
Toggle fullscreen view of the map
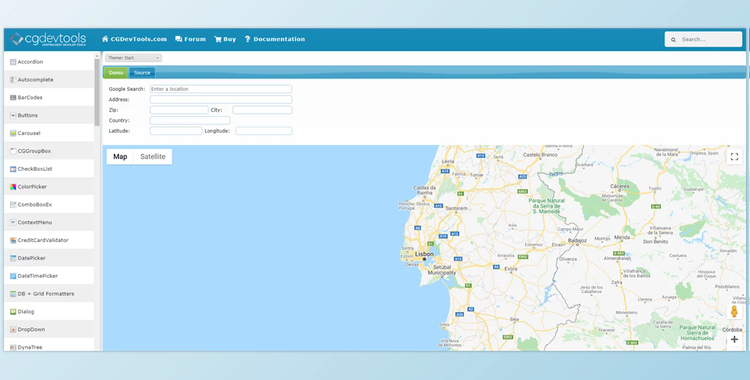[734, 156]
